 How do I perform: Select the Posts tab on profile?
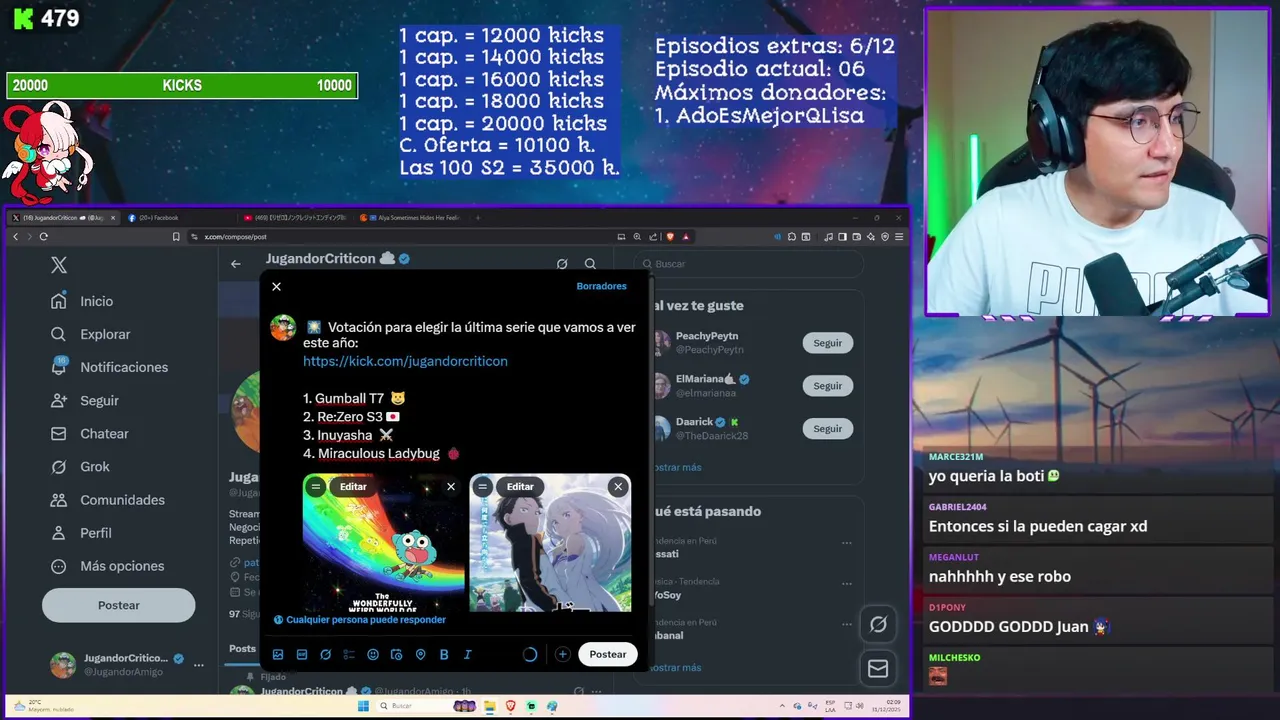pyautogui.click(x=242, y=649)
